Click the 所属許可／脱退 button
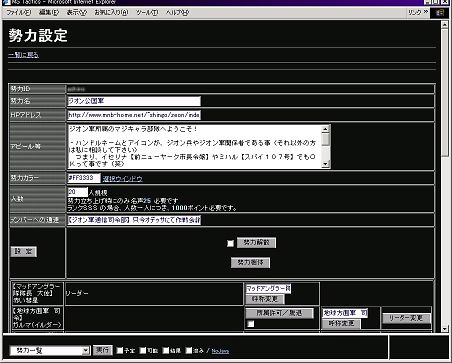 click(x=279, y=313)
